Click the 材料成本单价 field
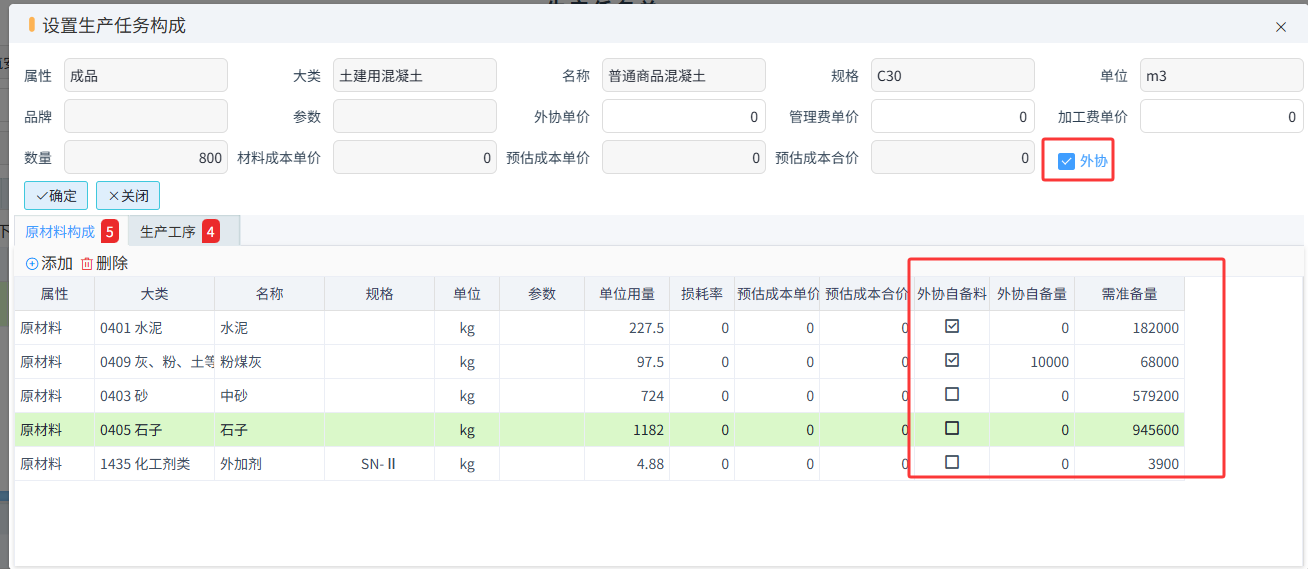The width and height of the screenshot is (1308, 569). (x=415, y=157)
